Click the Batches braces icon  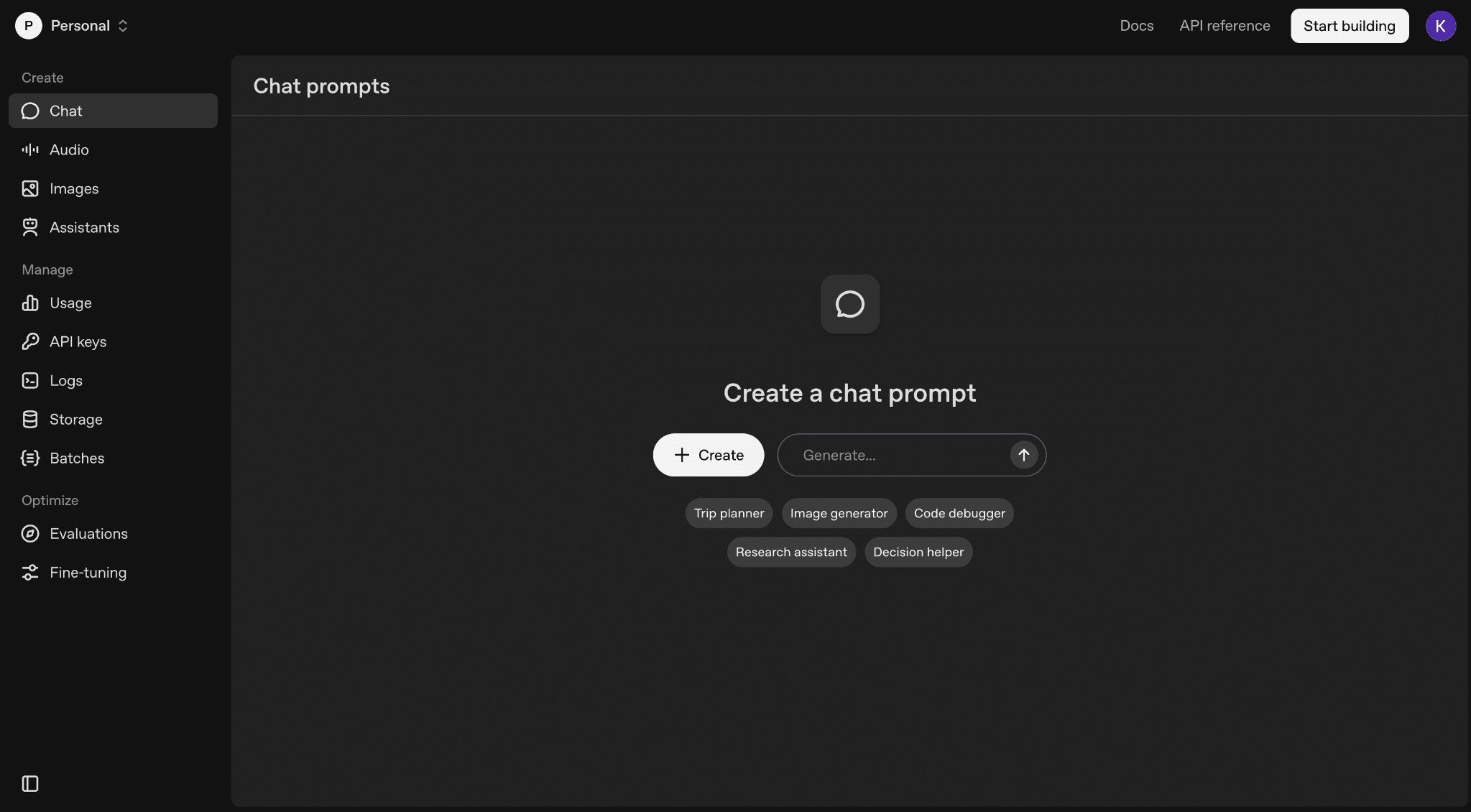pos(30,458)
